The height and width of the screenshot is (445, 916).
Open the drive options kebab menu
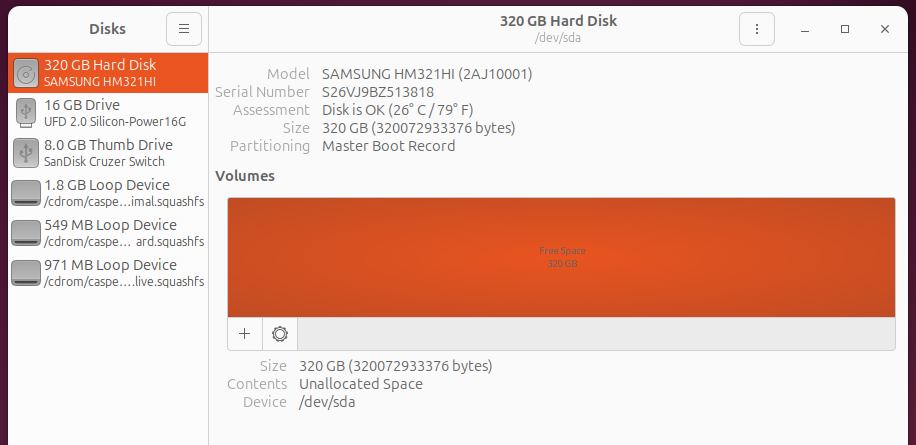pyautogui.click(x=757, y=29)
